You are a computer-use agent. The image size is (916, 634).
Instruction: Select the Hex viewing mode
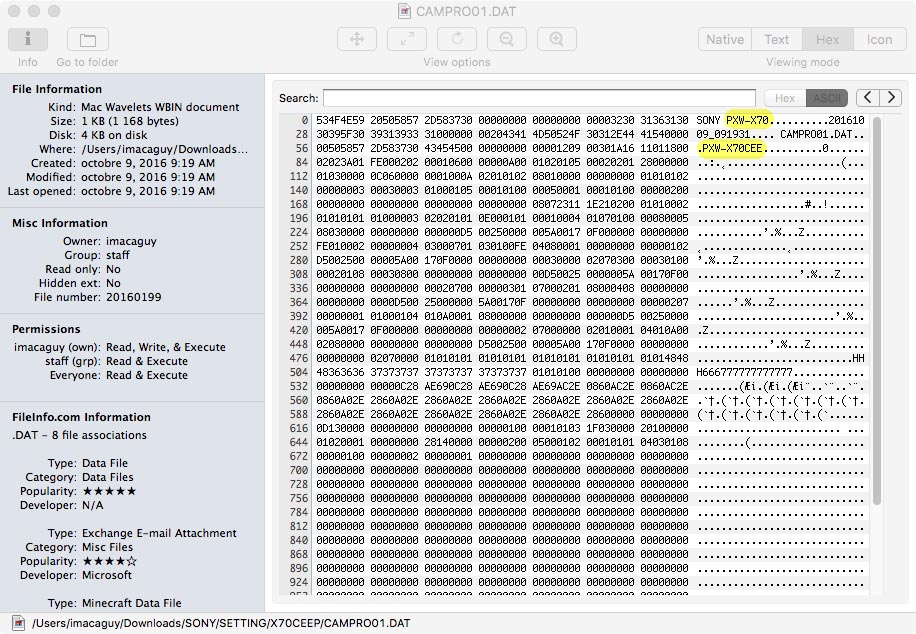[x=828, y=40]
